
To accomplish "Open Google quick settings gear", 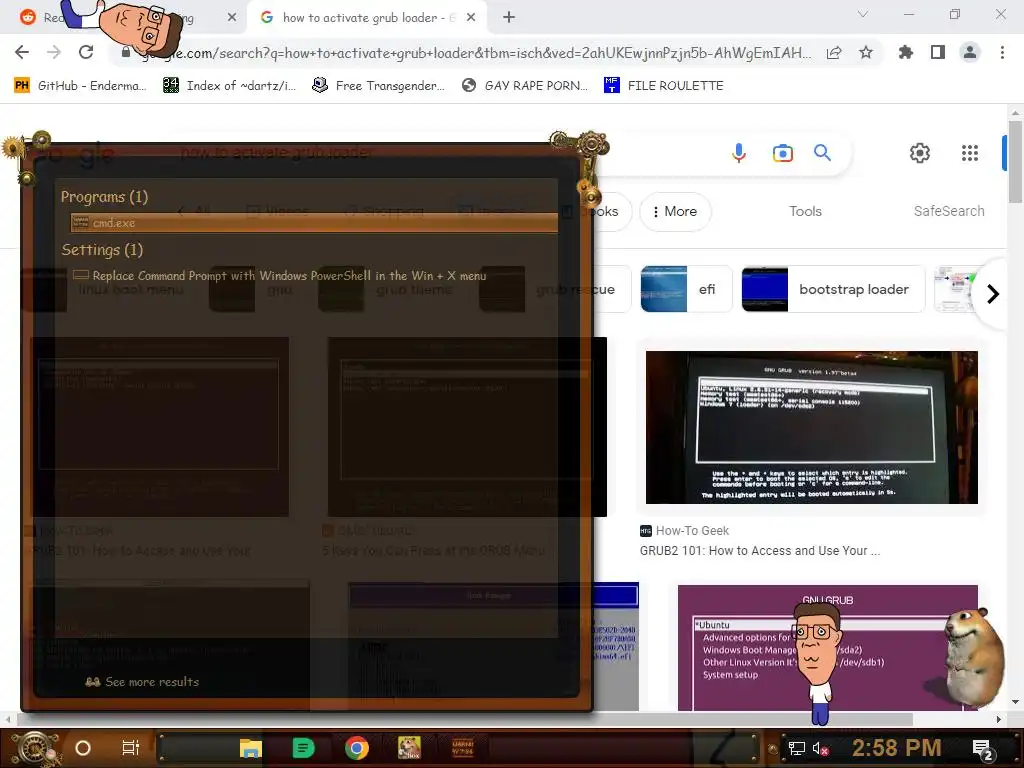I will [920, 153].
